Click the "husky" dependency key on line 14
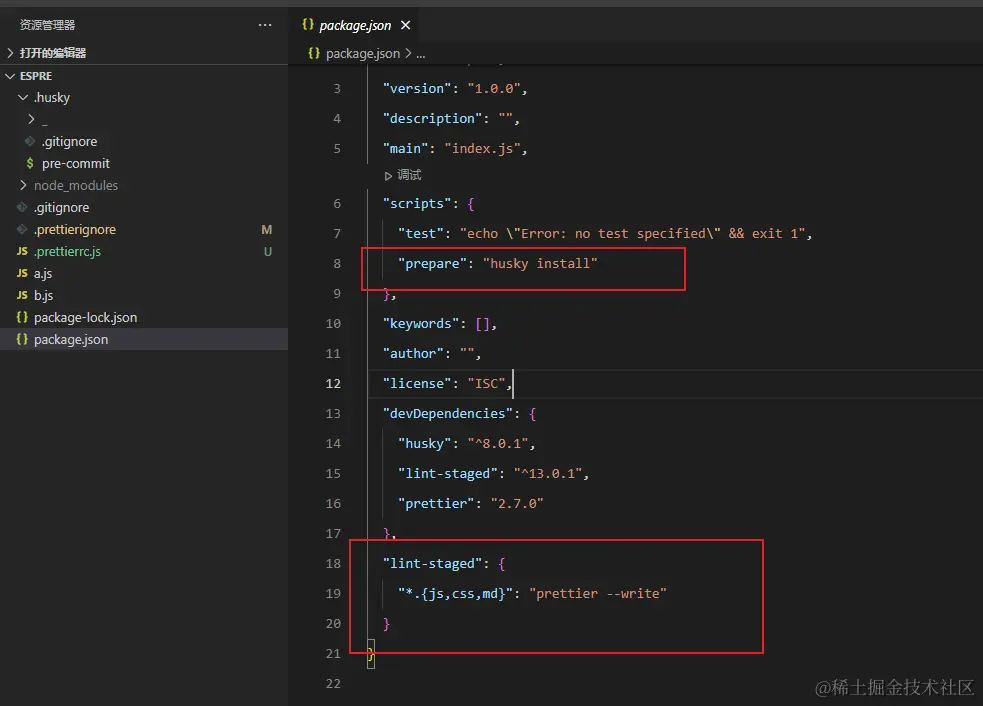Screen dimensions: 983x706 pyautogui.click(x=424, y=443)
